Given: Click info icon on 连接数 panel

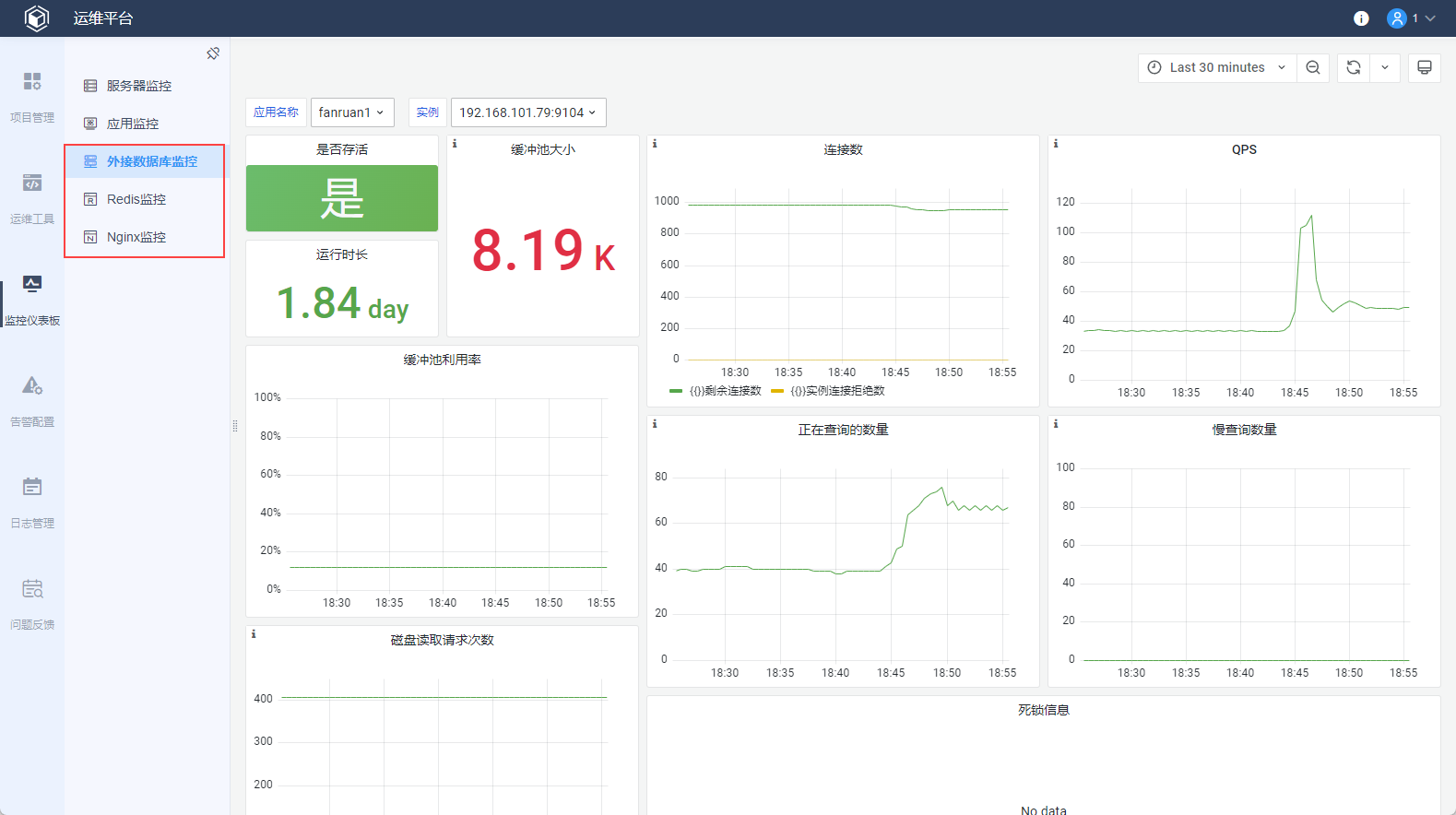Looking at the screenshot, I should tap(655, 144).
